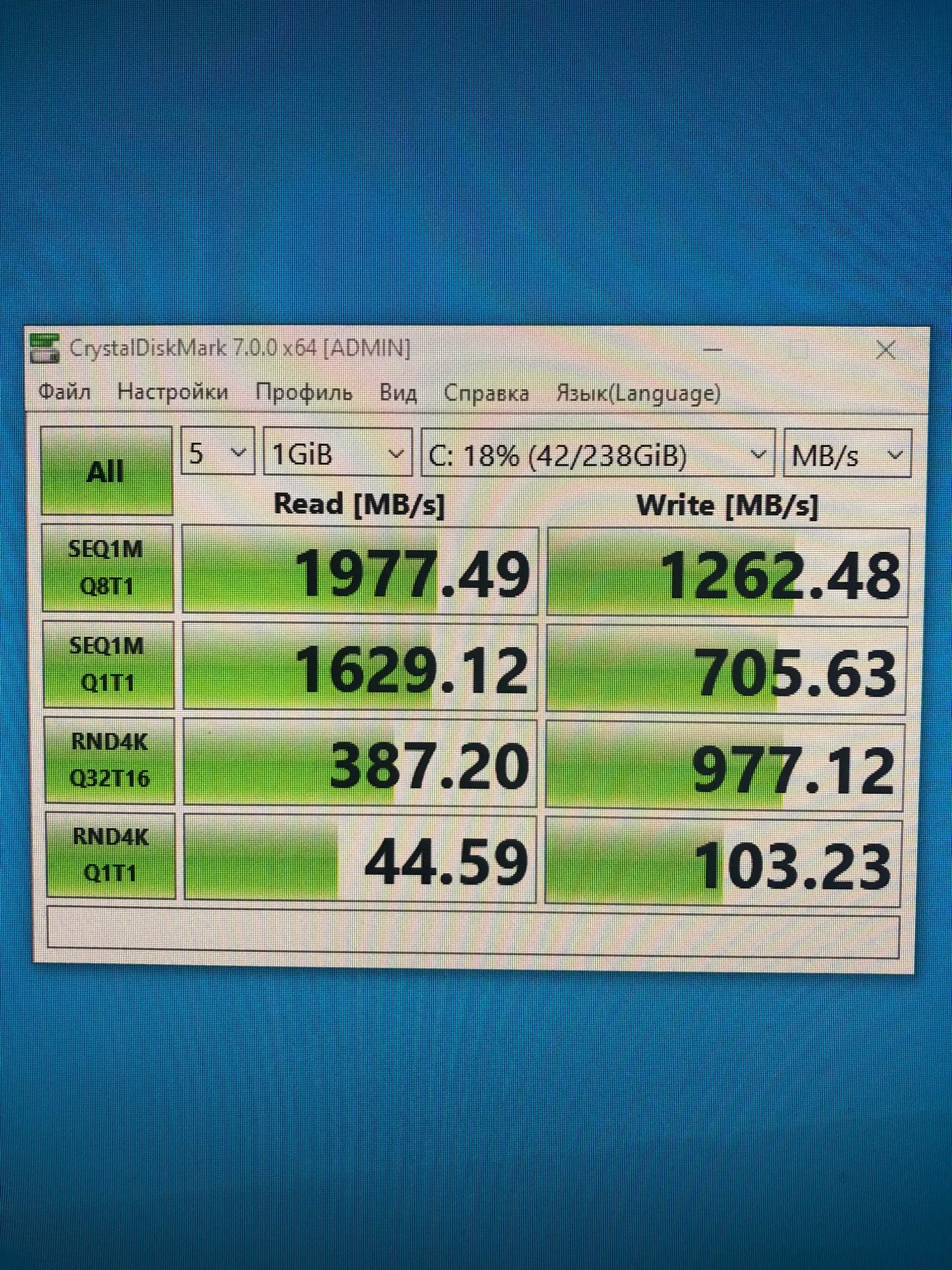Click the Write [MB/s] column header
Viewport: 952px width, 1270px height.
coord(727,505)
